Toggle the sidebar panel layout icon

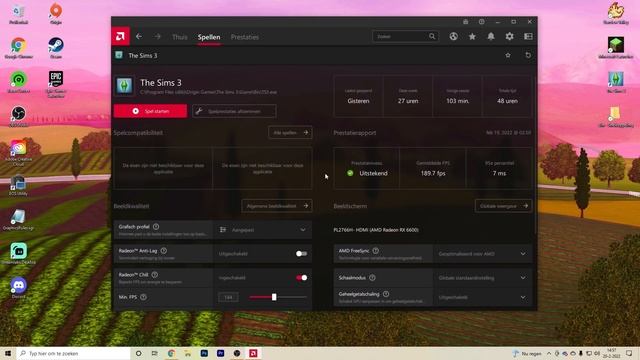(x=528, y=36)
